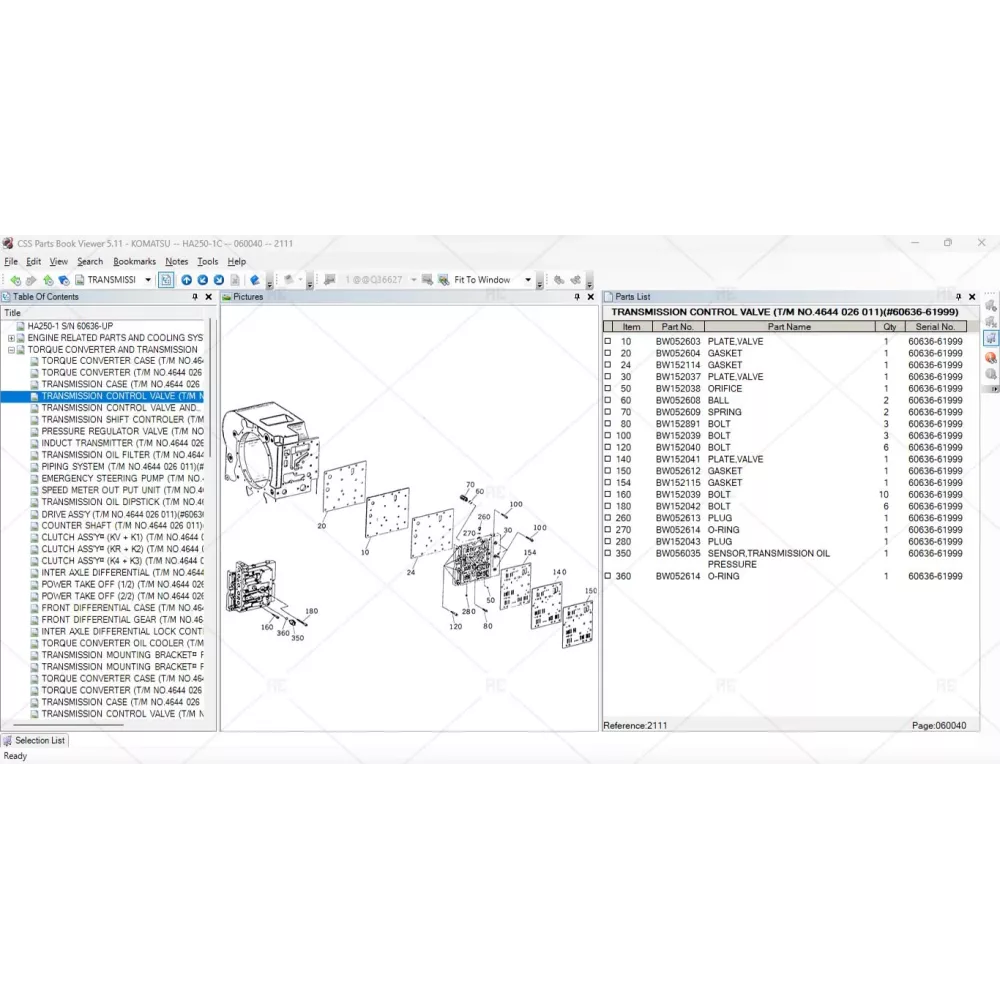Click the blue left-arrow previous page icon
The height and width of the screenshot is (1000, 1000).
(x=203, y=280)
